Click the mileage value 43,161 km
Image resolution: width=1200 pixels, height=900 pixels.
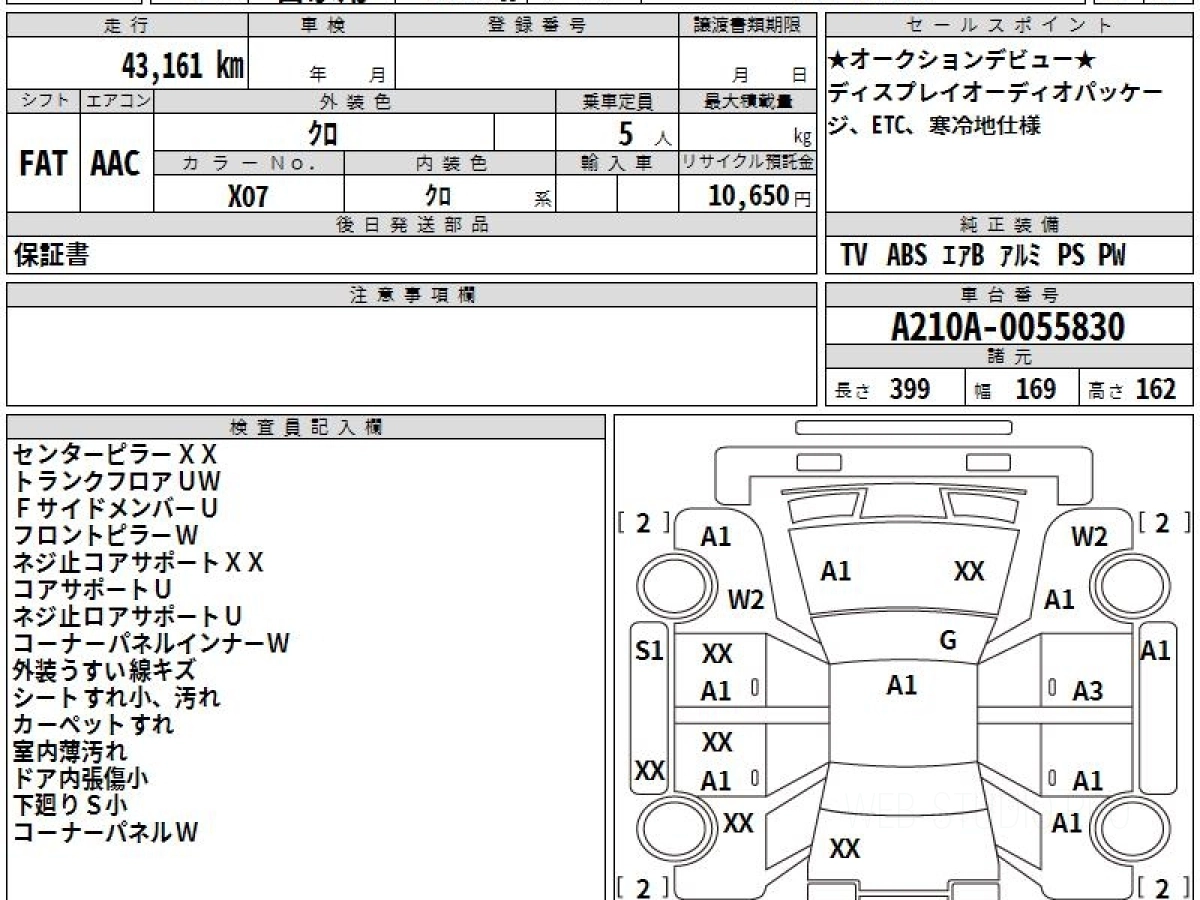(182, 66)
